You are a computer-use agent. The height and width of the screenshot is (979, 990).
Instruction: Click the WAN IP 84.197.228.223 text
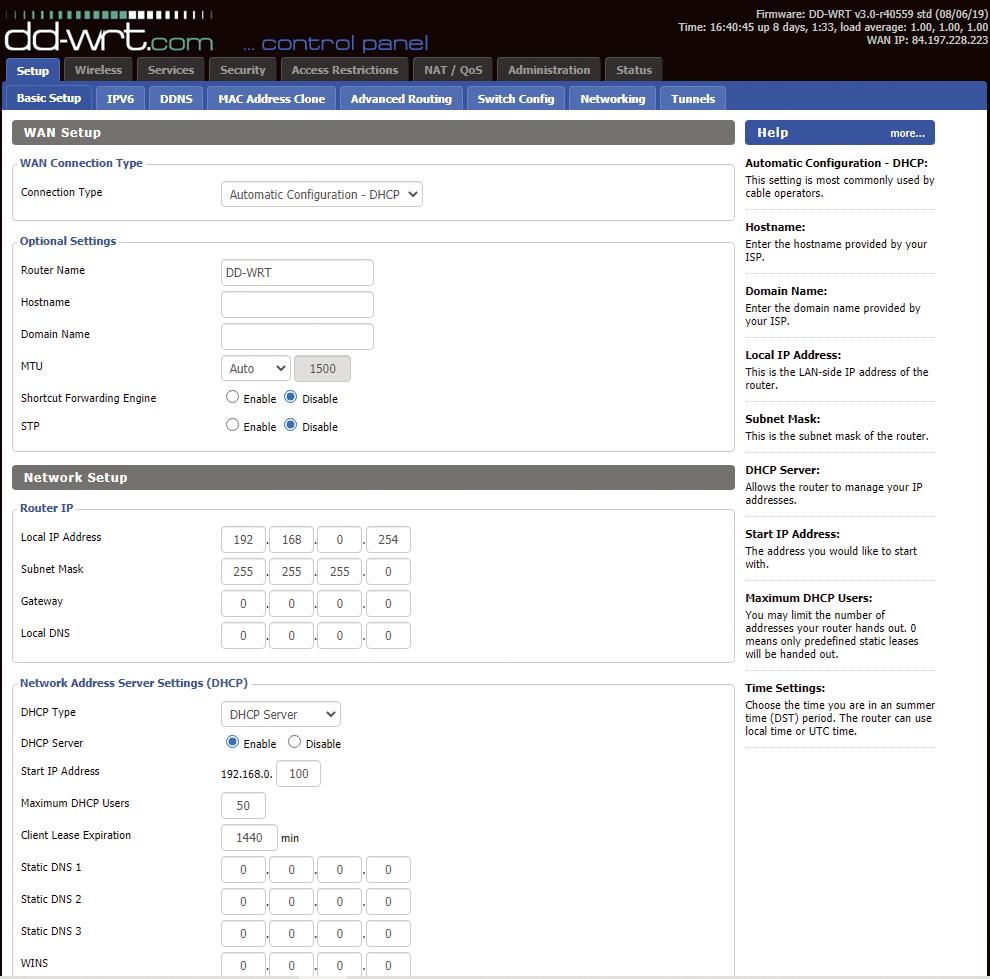(927, 40)
